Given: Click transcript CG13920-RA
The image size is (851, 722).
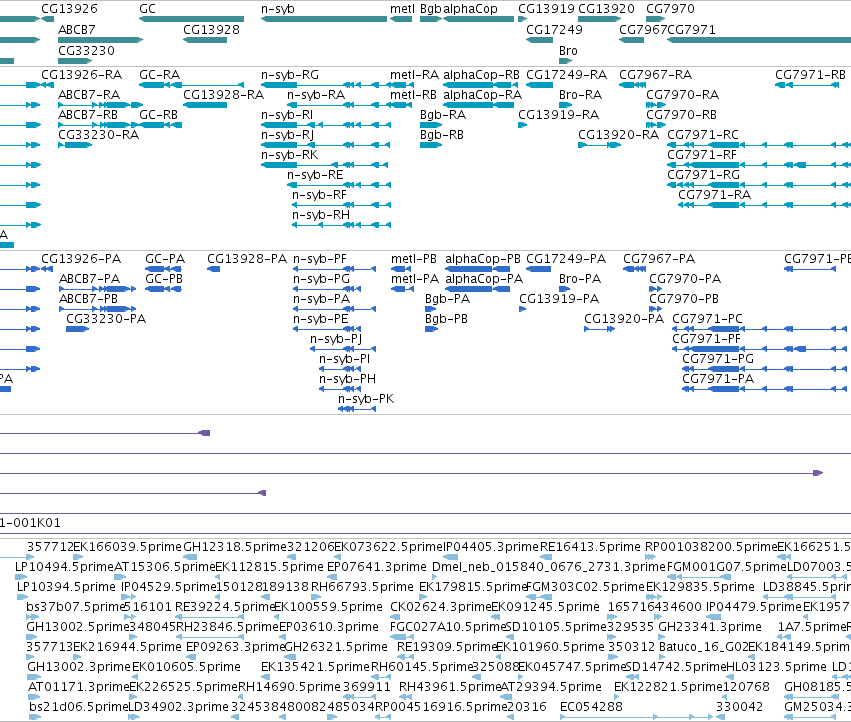Looking at the screenshot, I should tap(600, 145).
